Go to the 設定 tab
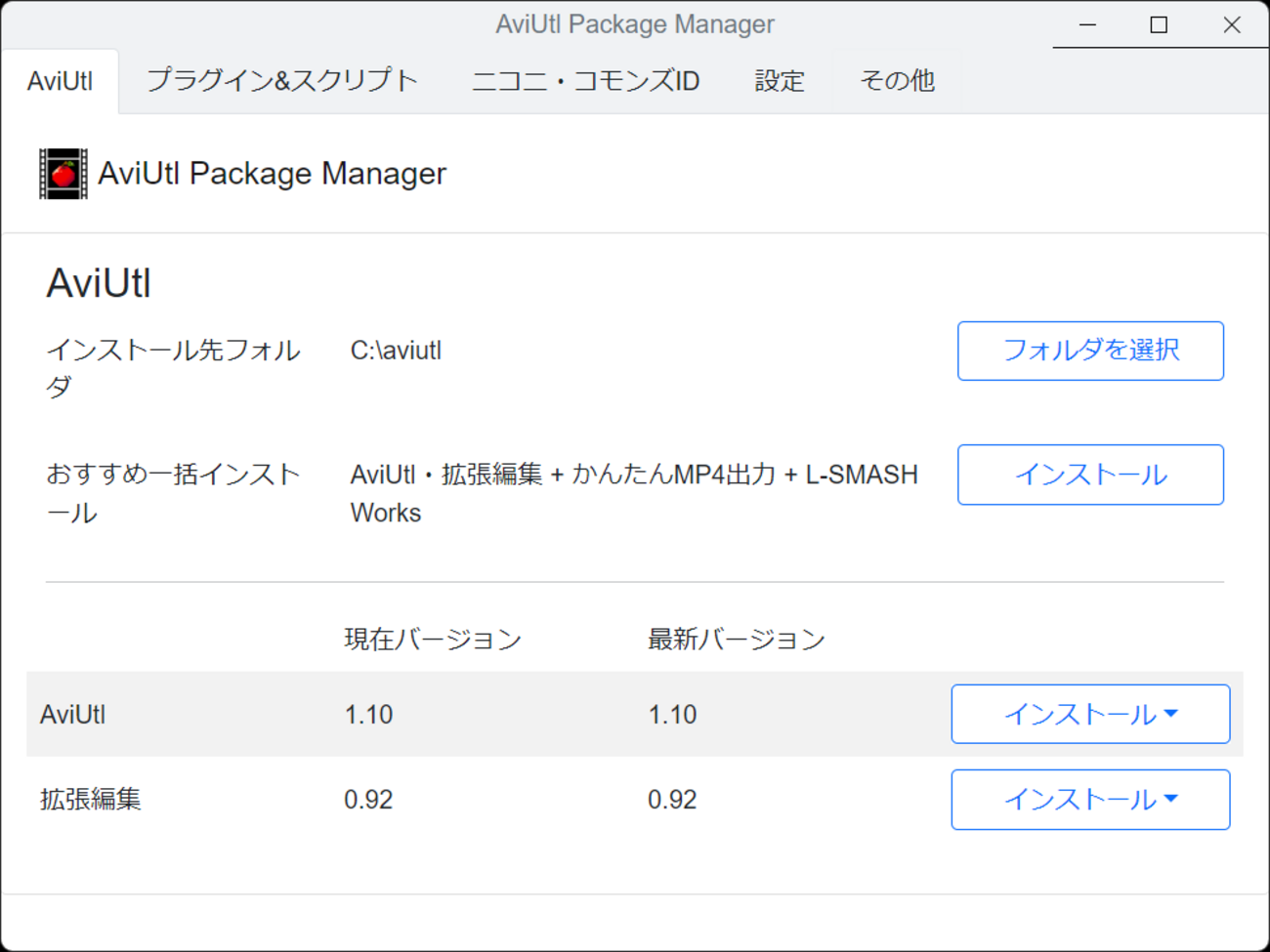This screenshot has width=1270, height=952. click(780, 81)
